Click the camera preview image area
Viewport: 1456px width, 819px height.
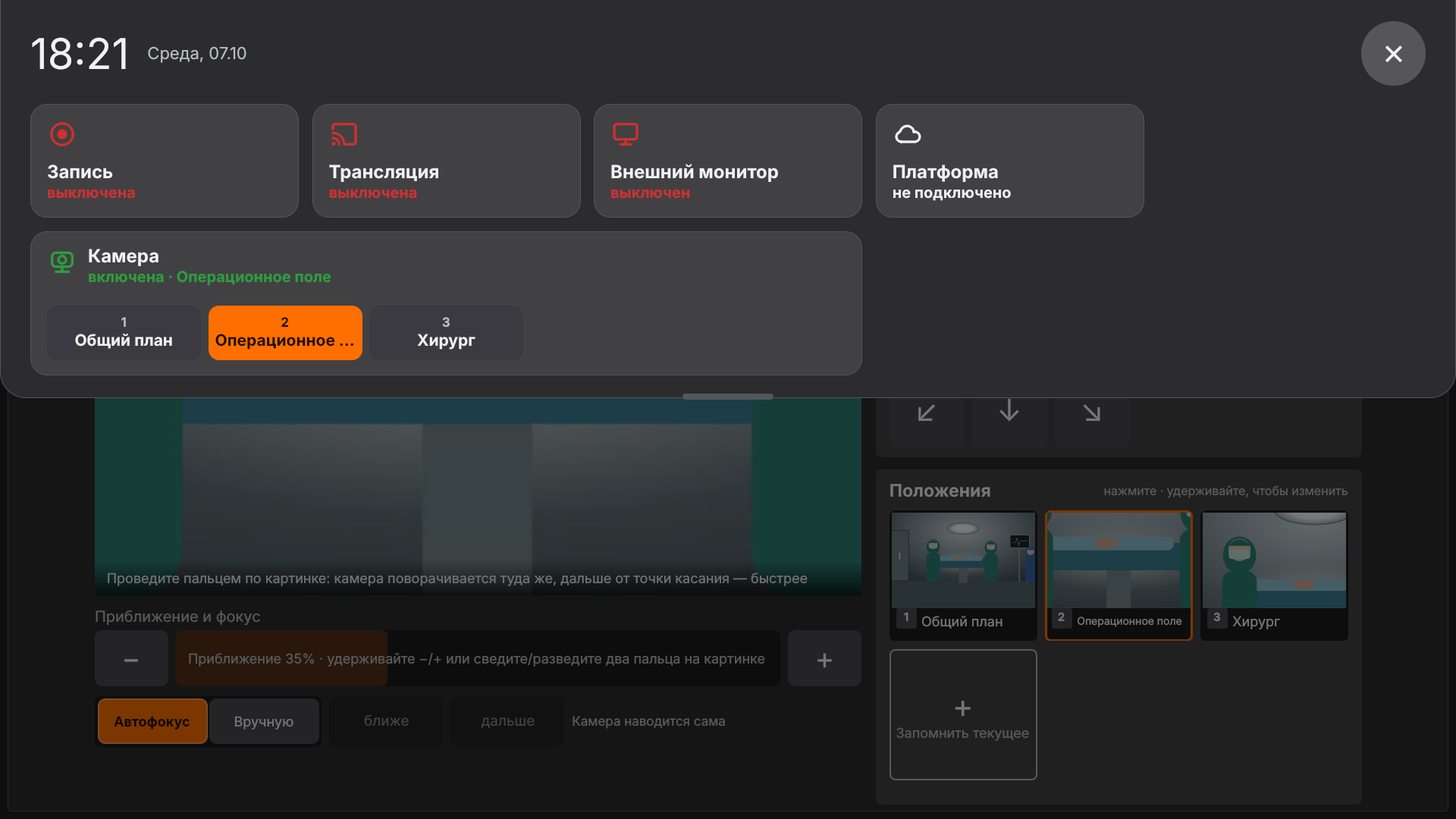pos(478,496)
